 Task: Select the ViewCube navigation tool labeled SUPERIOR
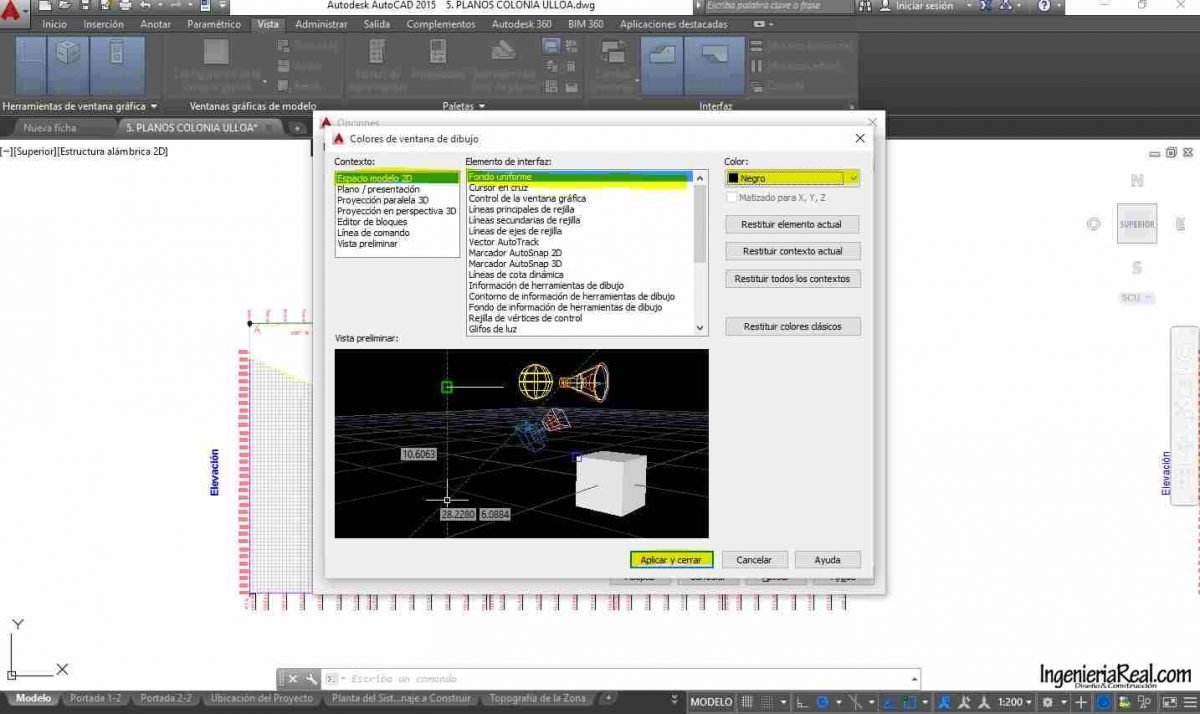1137,224
